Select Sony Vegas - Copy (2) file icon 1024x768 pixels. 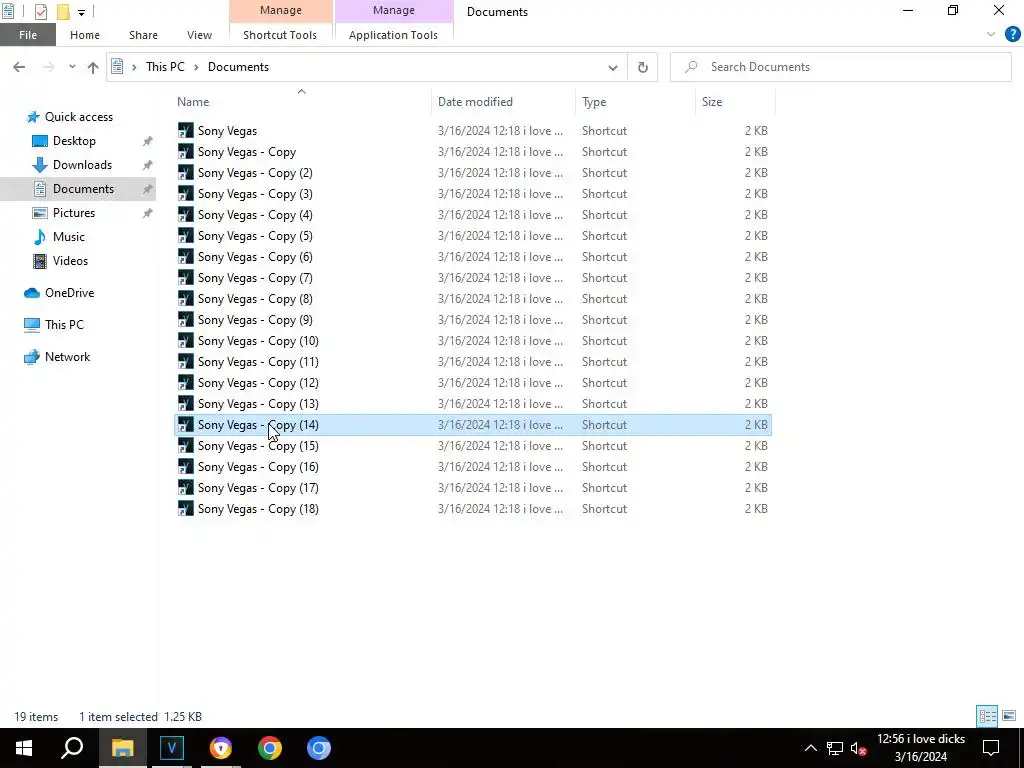tap(186, 172)
